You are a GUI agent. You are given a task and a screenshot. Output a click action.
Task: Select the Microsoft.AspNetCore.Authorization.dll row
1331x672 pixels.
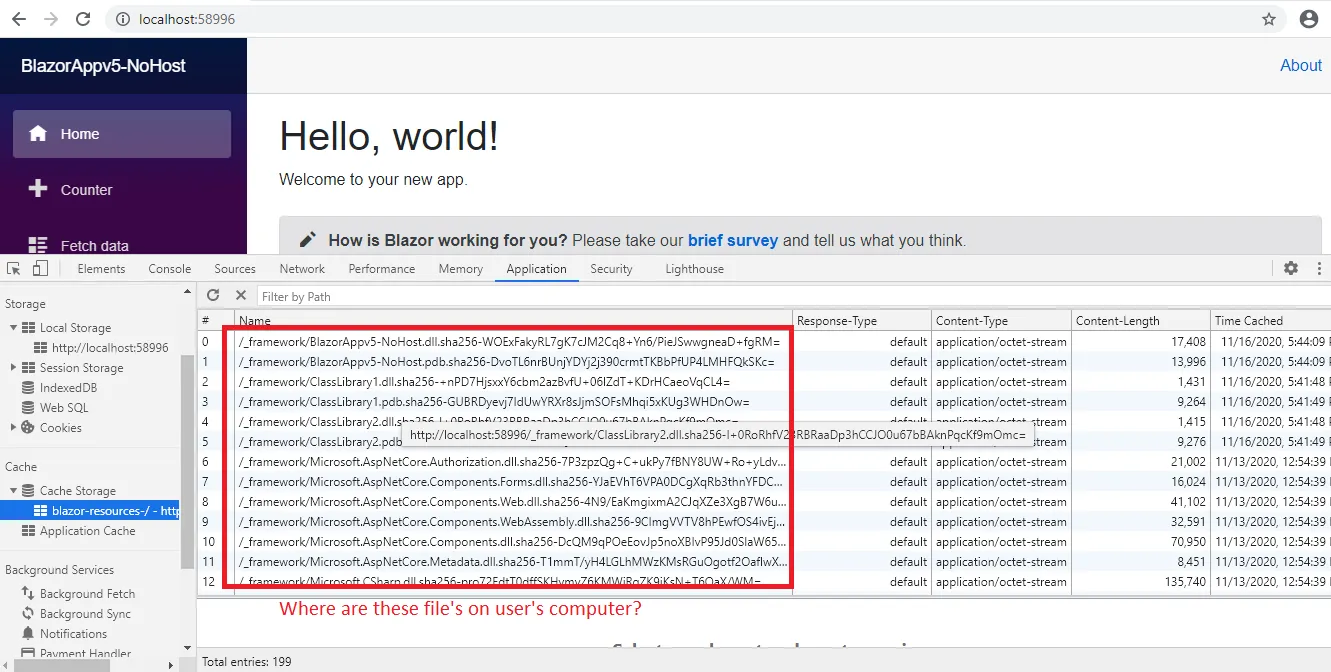coord(764,462)
